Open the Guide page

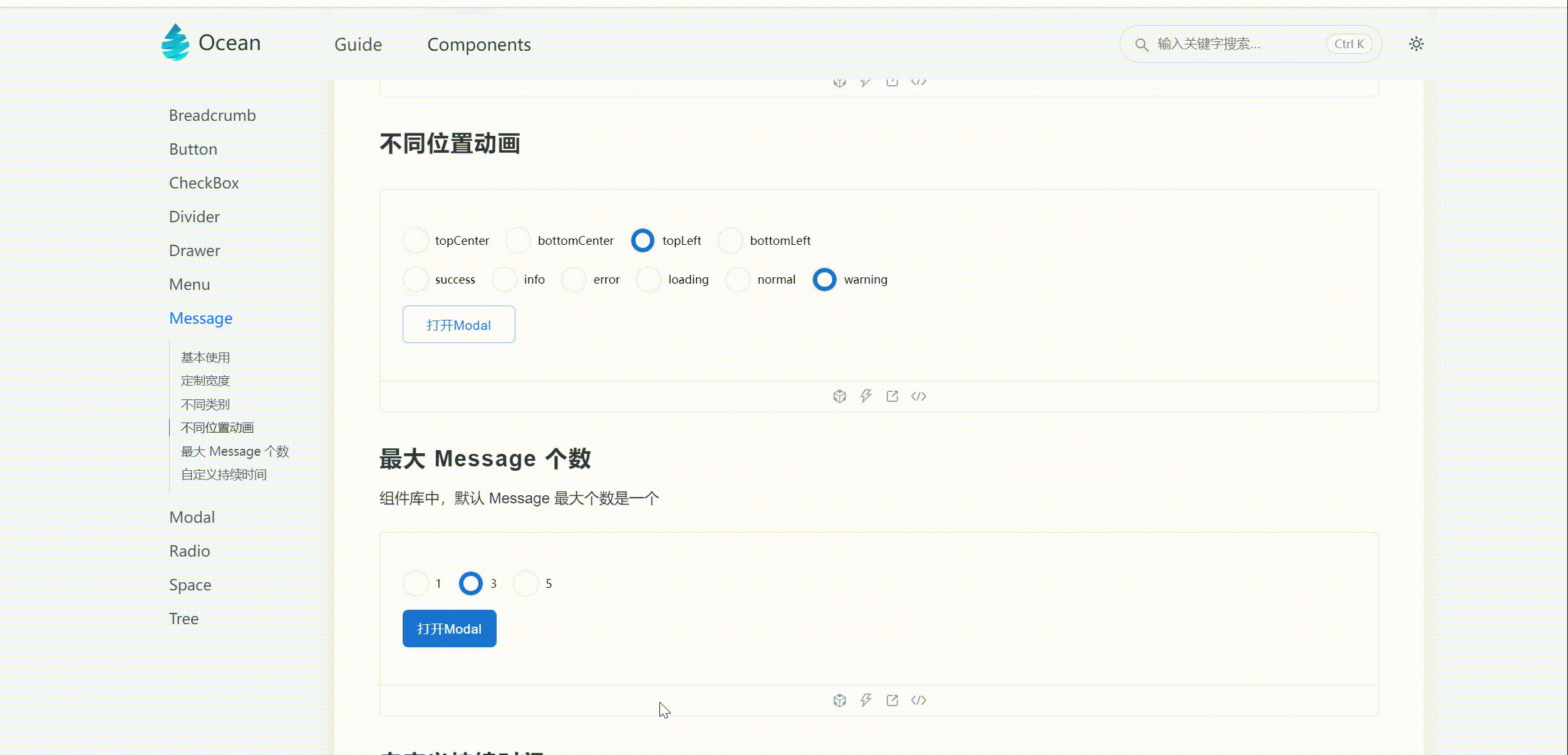click(x=358, y=44)
